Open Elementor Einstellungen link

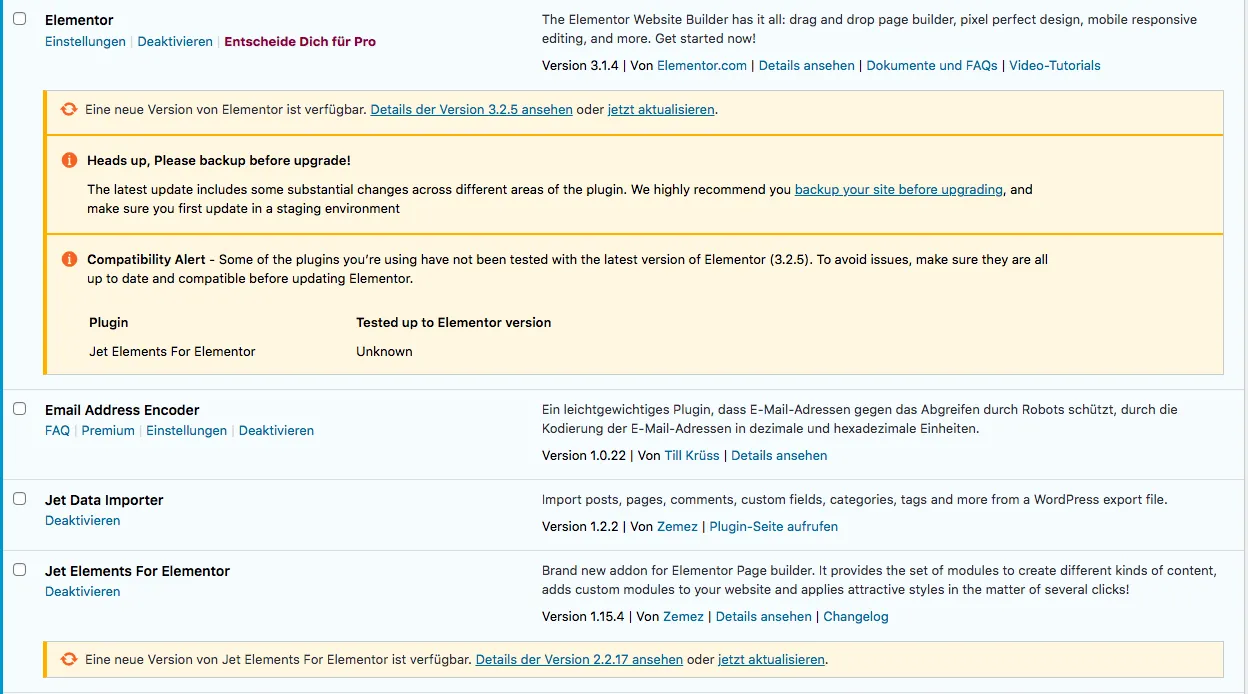click(x=85, y=42)
